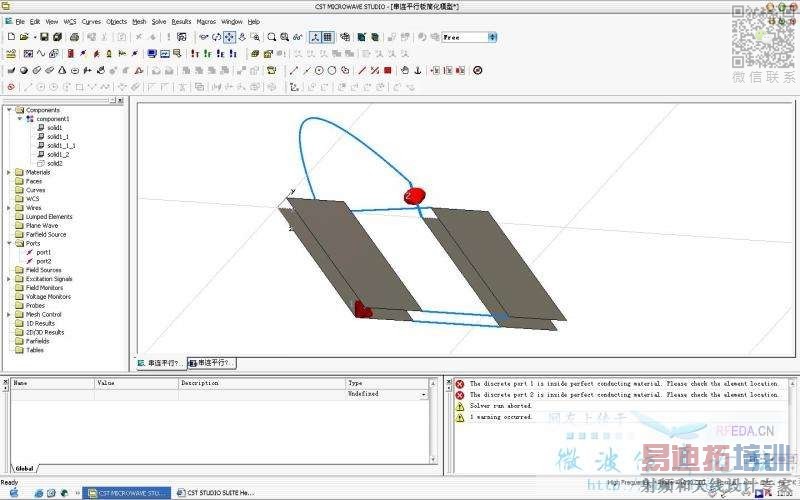Viewport: 800px width, 500px height.
Task: Switch to the first 3D view tab
Action: (160, 363)
